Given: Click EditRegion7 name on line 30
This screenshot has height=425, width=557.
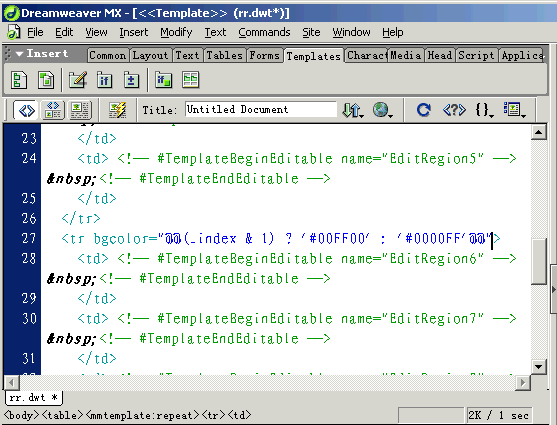Looking at the screenshot, I should pos(433,319).
